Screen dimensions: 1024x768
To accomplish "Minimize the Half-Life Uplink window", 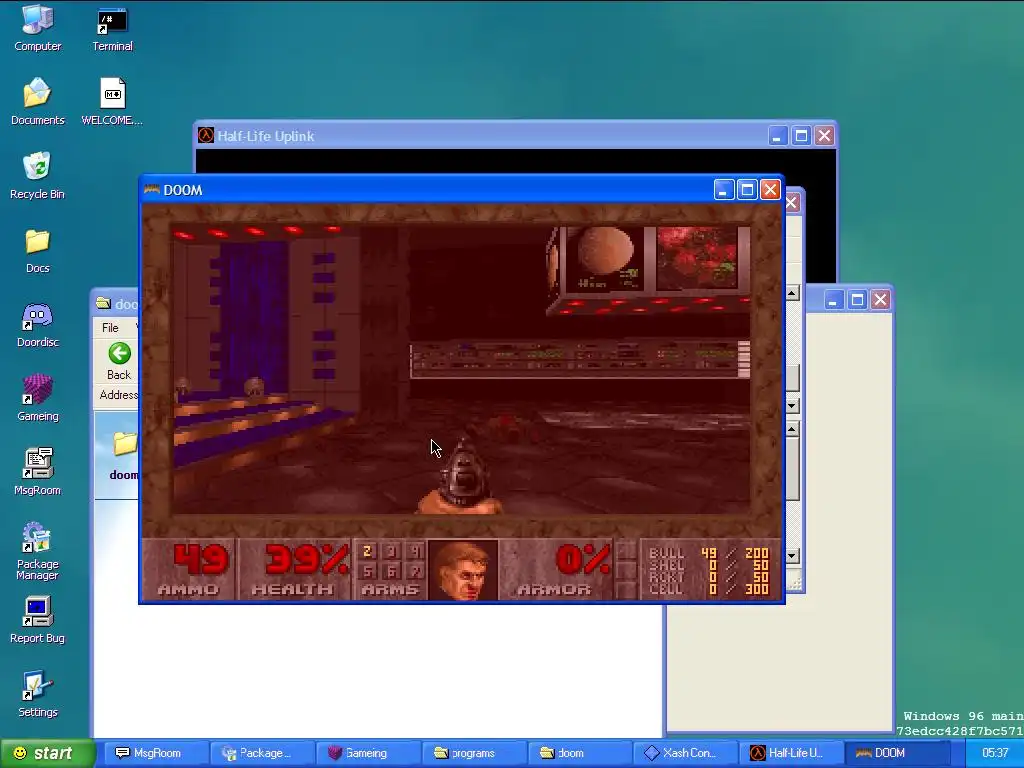I will pos(777,136).
